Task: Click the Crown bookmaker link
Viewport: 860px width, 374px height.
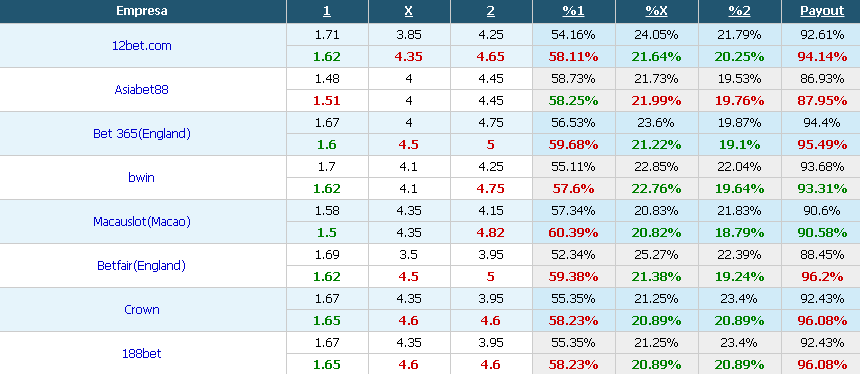Action: 142,309
